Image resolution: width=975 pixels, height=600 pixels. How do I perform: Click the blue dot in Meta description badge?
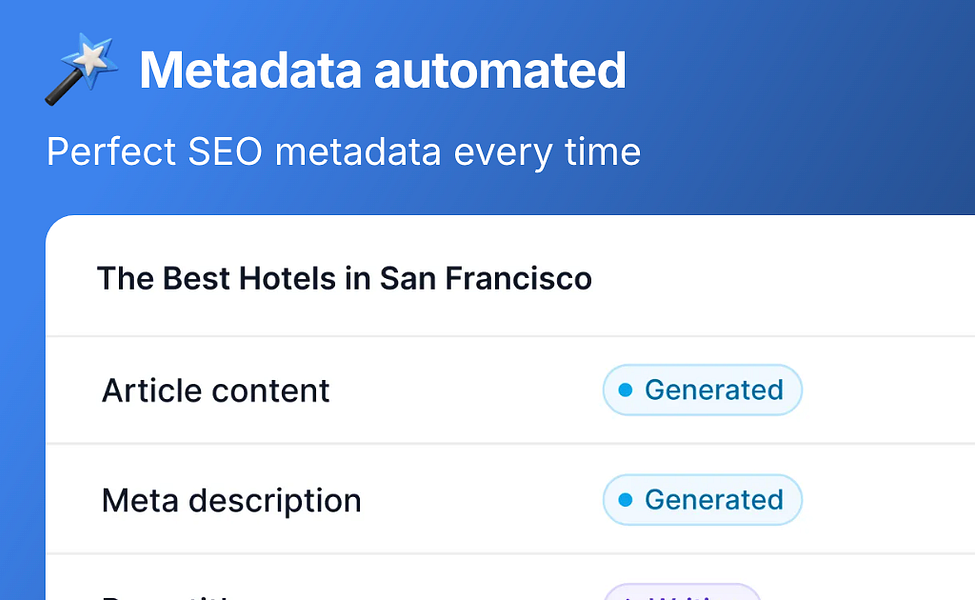626,500
